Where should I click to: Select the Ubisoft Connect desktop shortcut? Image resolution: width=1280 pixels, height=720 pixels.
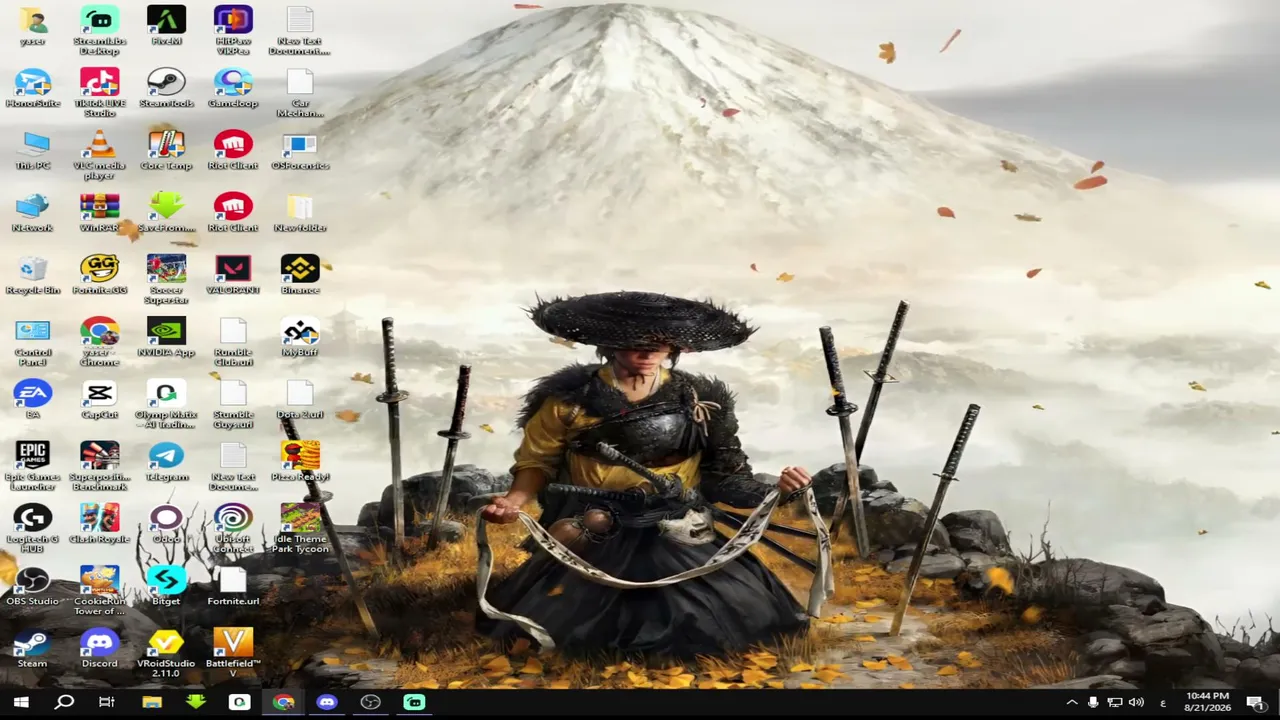[233, 527]
